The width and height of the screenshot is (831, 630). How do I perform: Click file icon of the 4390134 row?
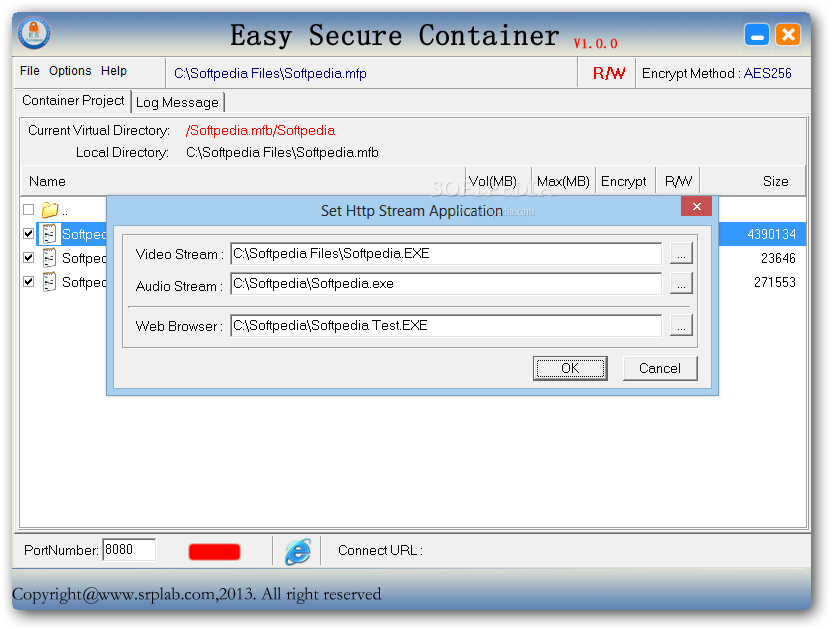tap(49, 234)
